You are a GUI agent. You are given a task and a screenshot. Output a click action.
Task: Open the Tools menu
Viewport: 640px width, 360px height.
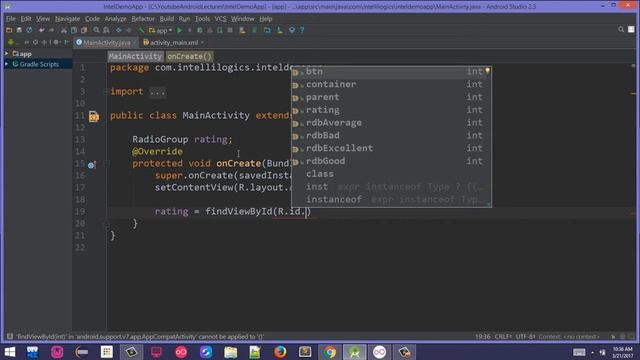pyautogui.click(x=202, y=19)
